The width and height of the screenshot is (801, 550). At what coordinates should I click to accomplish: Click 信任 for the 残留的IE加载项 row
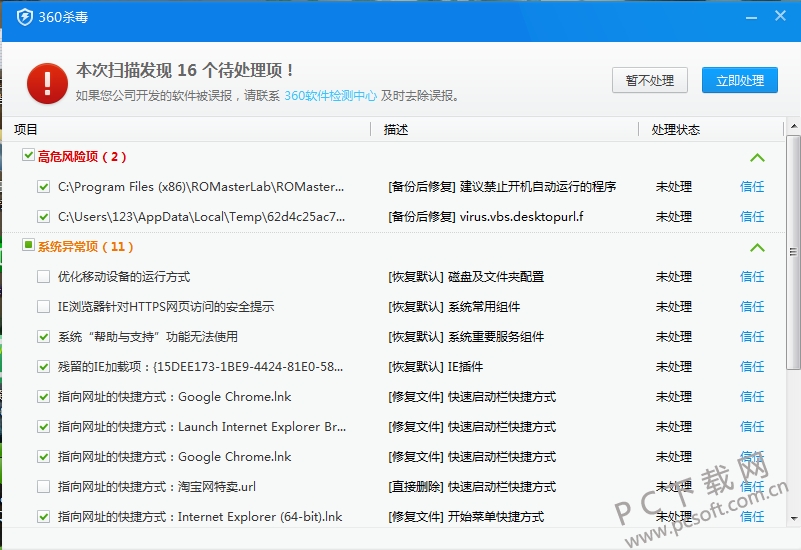pyautogui.click(x=752, y=367)
